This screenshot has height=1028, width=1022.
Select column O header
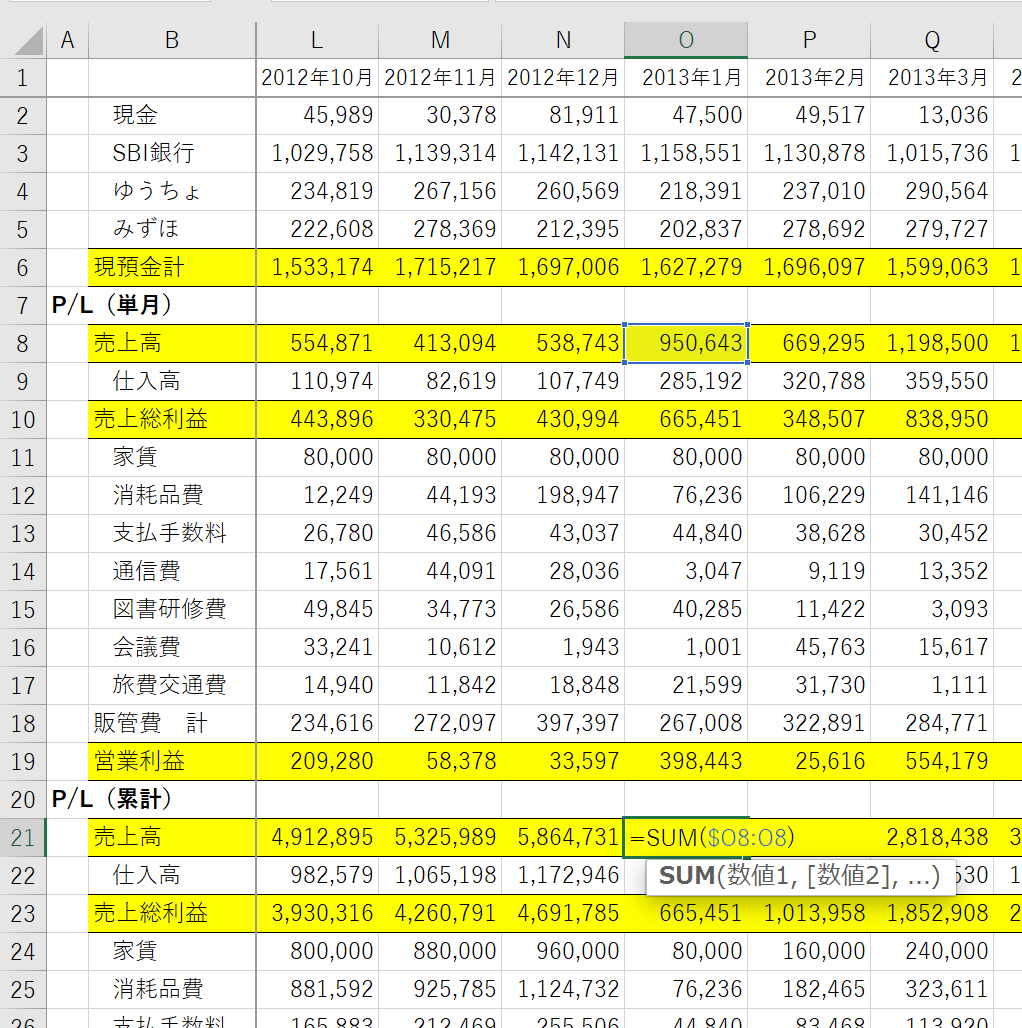pyautogui.click(x=686, y=39)
